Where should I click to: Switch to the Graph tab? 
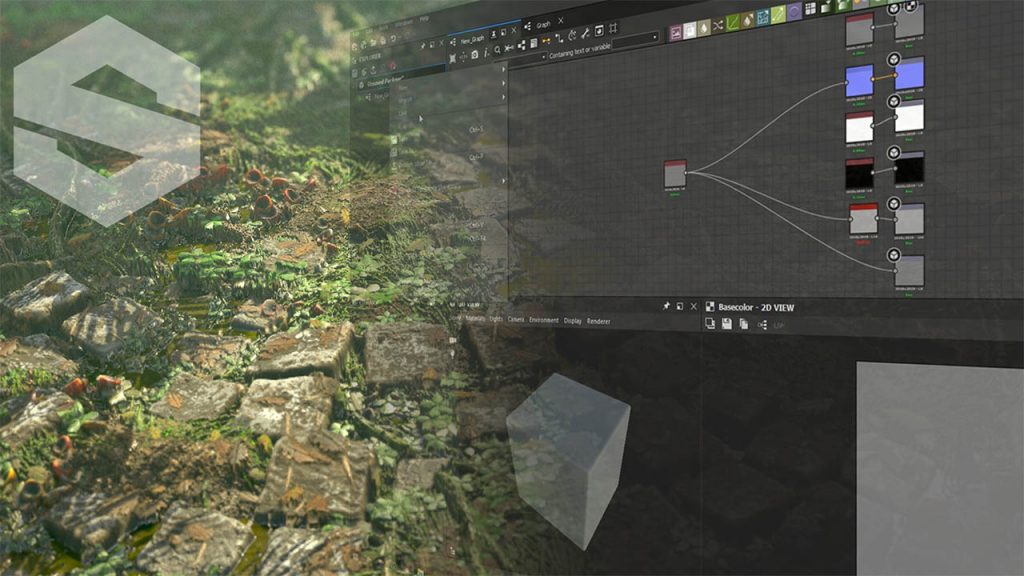pos(543,24)
